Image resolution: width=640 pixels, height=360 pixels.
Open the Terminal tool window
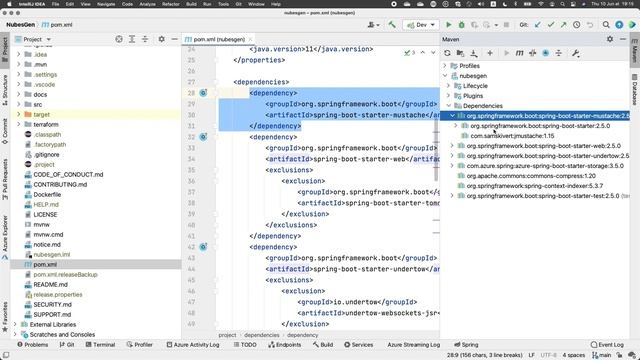point(100,345)
